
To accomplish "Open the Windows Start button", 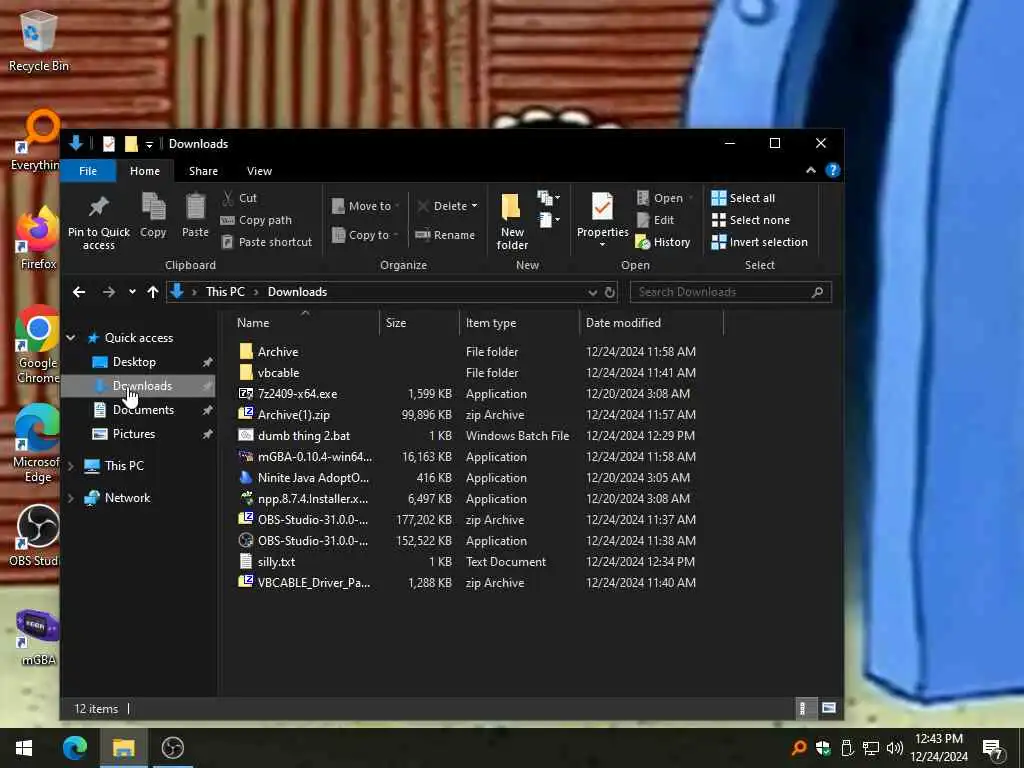I will (x=24, y=748).
